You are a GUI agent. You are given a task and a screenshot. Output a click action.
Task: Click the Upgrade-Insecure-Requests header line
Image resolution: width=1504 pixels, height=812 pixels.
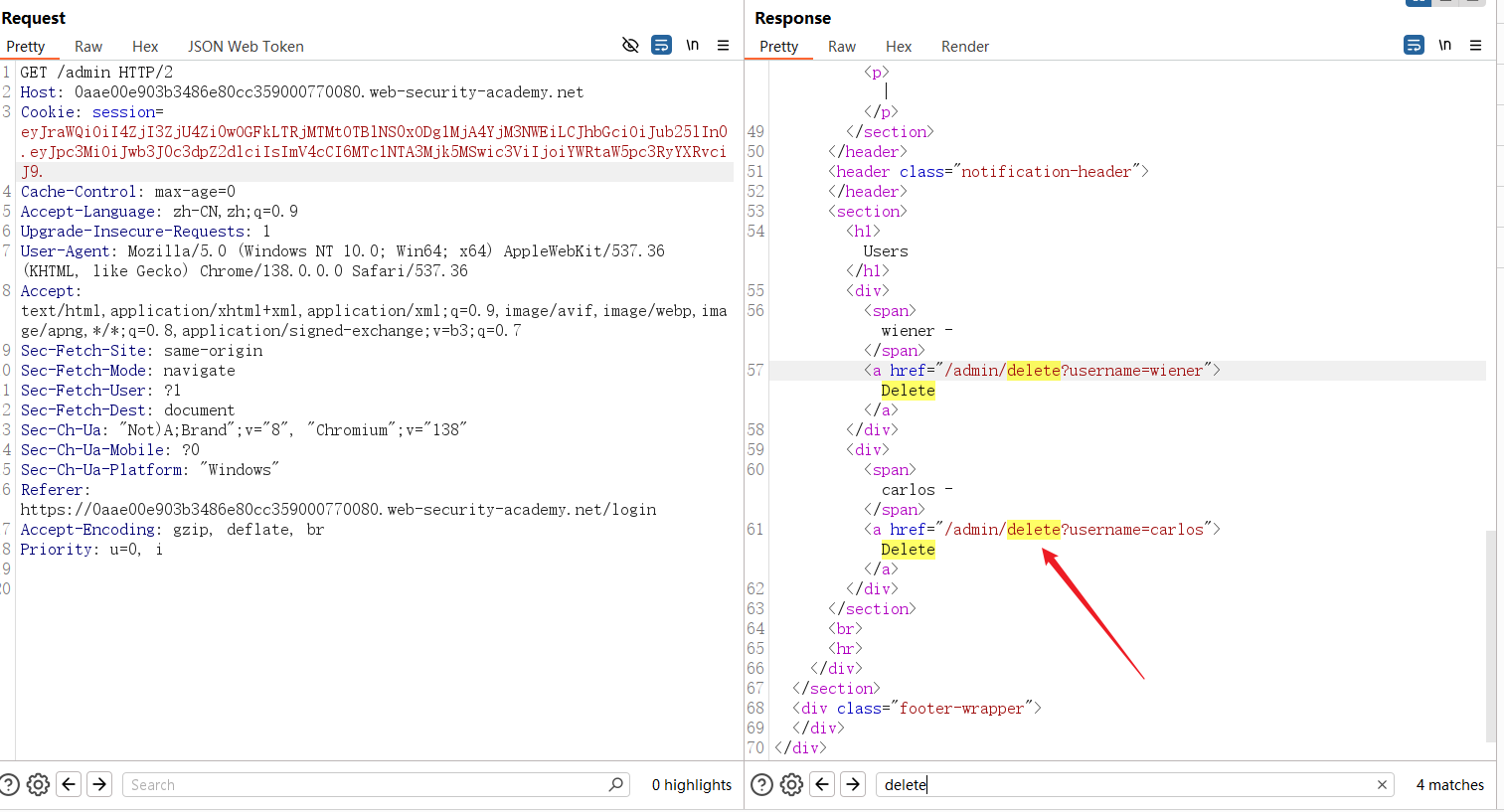[x=145, y=232]
